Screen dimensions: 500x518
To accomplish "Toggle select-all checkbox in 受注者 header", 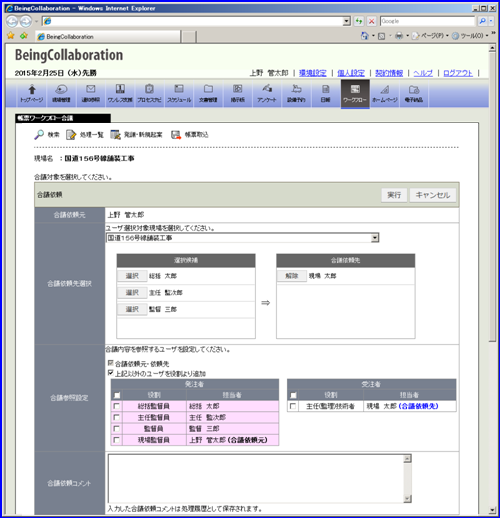I will pos(293,395).
